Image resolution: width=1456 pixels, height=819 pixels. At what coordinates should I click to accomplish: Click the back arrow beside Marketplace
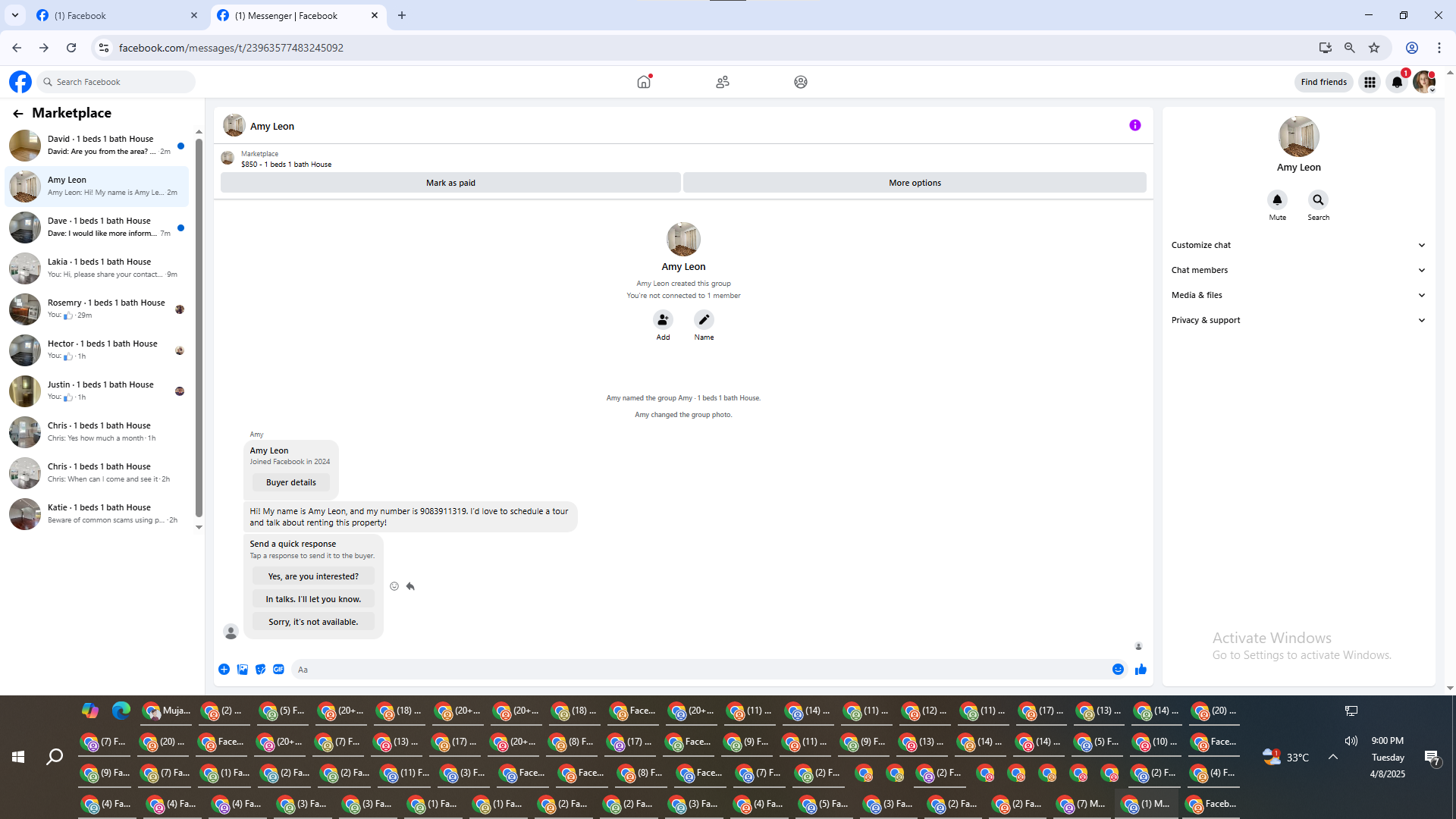click(17, 114)
